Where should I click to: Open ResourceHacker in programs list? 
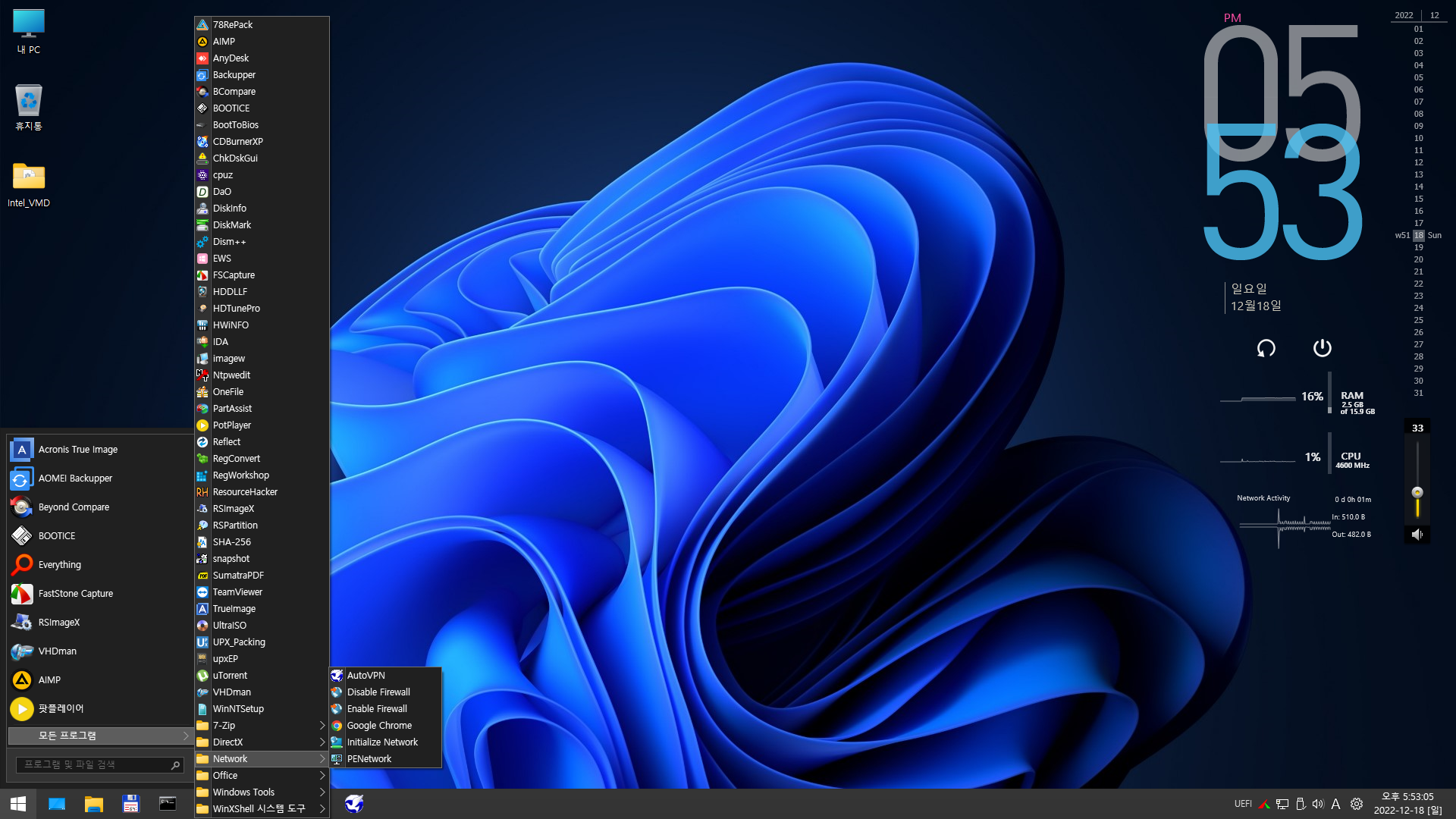click(262, 492)
